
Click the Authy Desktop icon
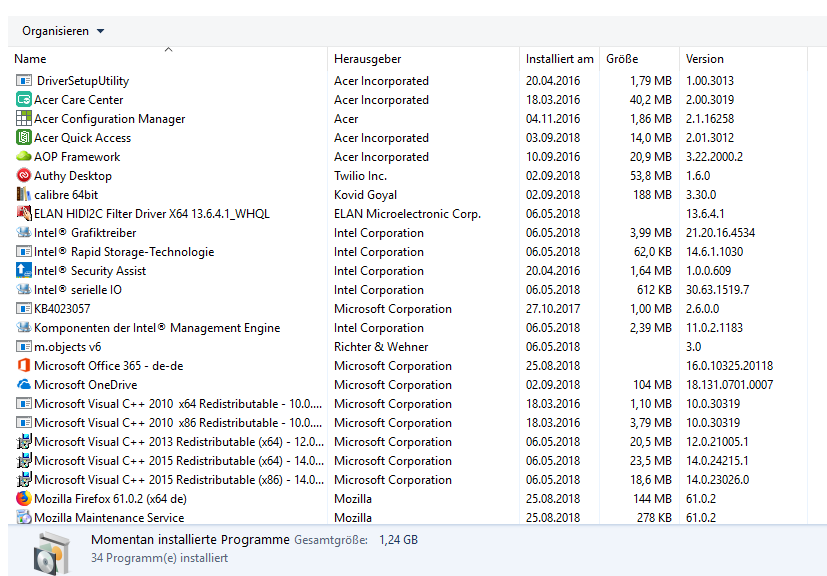(x=24, y=176)
